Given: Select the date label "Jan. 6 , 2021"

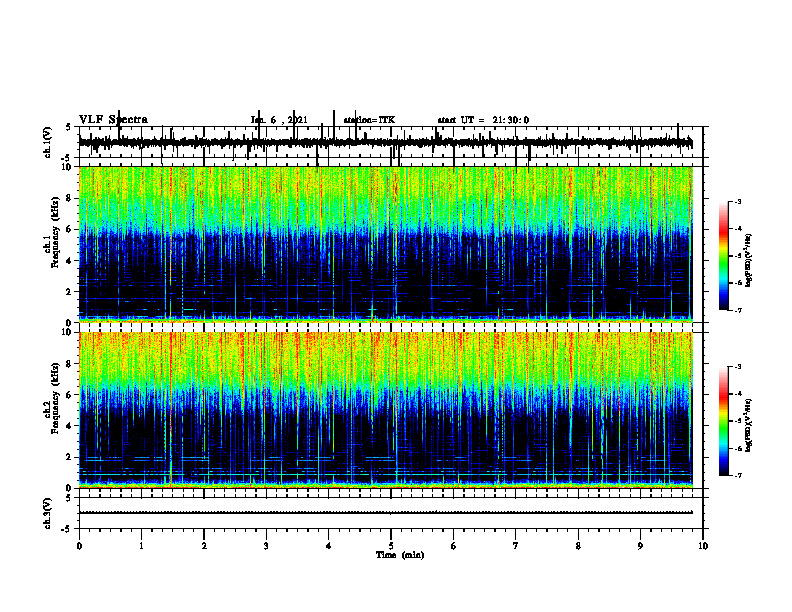Looking at the screenshot, I should click(279, 120).
